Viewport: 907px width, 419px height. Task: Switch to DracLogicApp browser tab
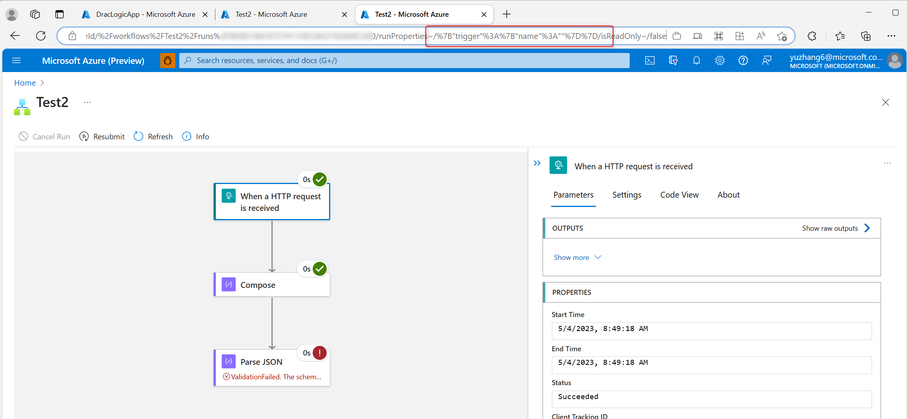click(144, 14)
